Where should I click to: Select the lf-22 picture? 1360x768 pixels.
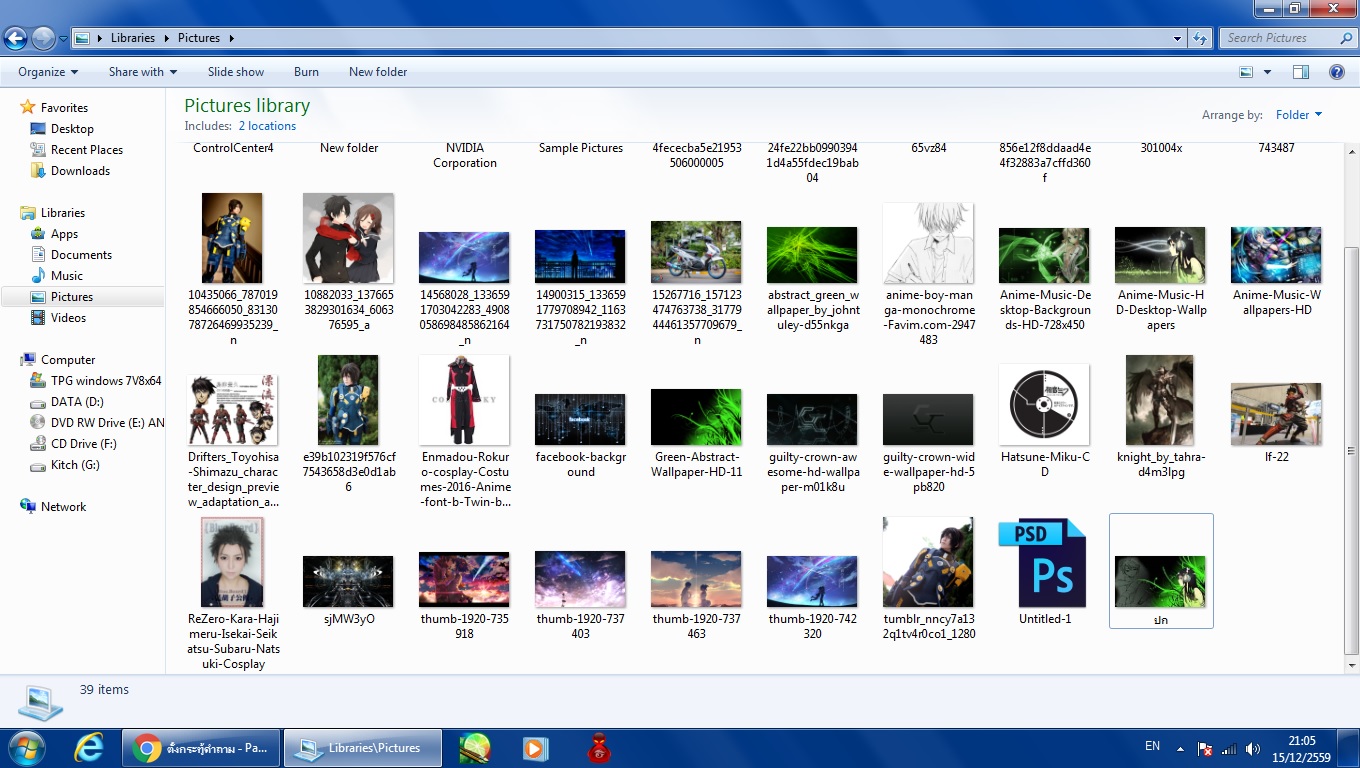tap(1277, 423)
